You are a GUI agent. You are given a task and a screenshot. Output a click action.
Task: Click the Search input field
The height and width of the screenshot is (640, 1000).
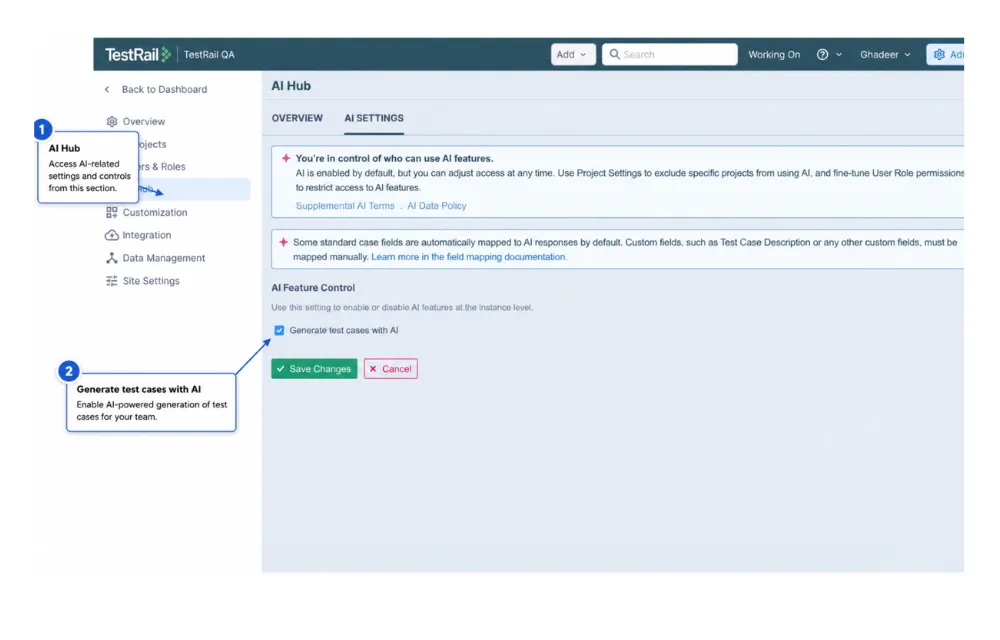(x=669, y=55)
